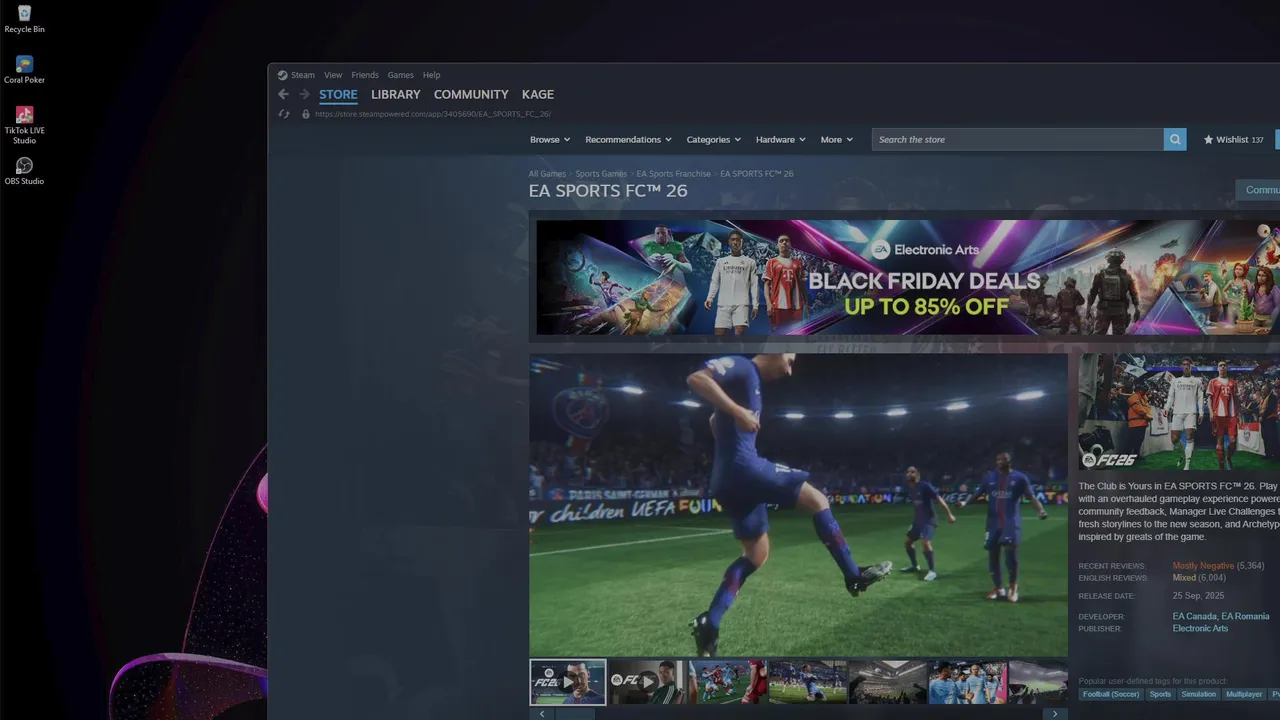Go back with the left arrow button

point(283,94)
